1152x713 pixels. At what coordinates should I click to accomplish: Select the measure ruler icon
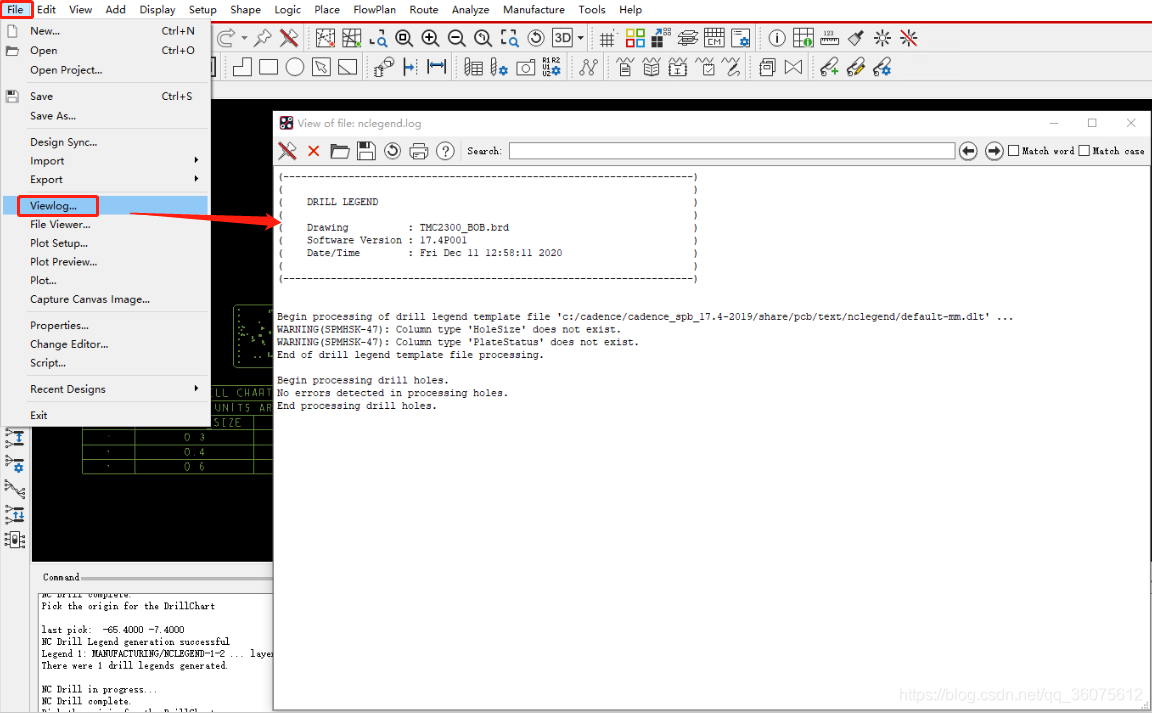tap(829, 38)
